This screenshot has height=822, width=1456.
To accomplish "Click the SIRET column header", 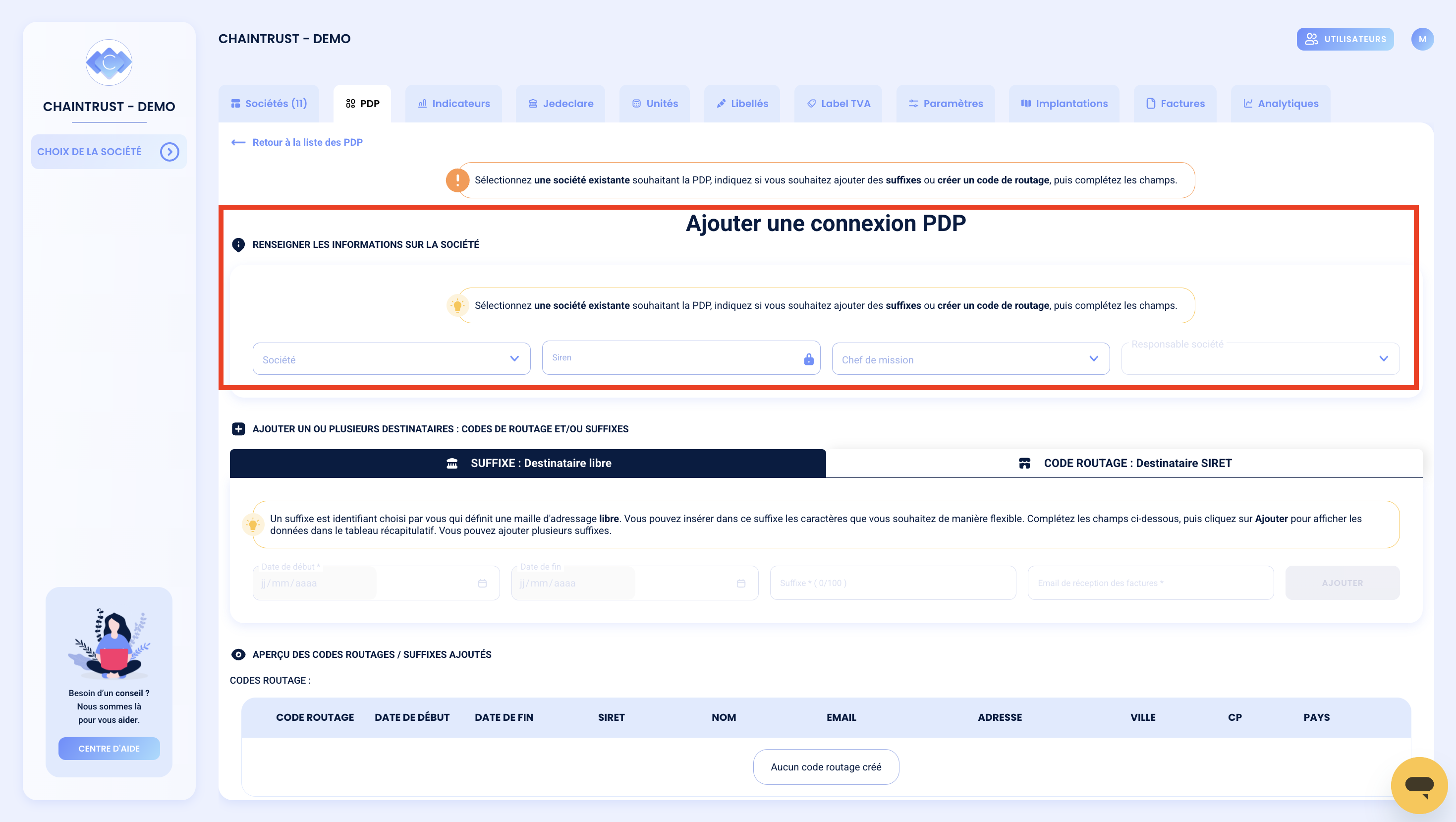I will tap(612, 717).
